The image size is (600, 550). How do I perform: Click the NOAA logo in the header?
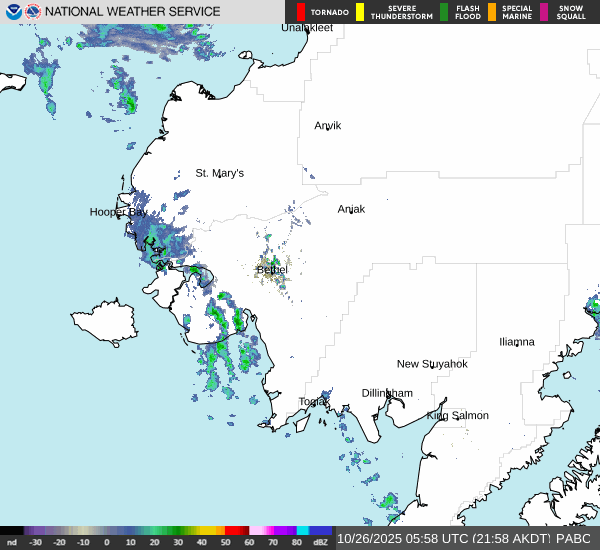[12, 12]
